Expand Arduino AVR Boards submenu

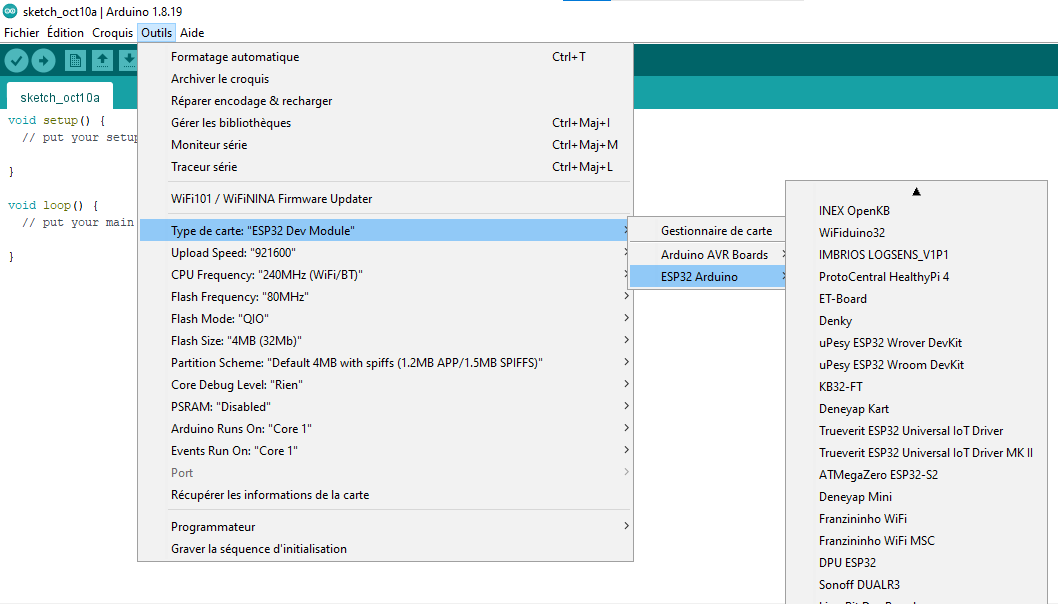pos(707,254)
